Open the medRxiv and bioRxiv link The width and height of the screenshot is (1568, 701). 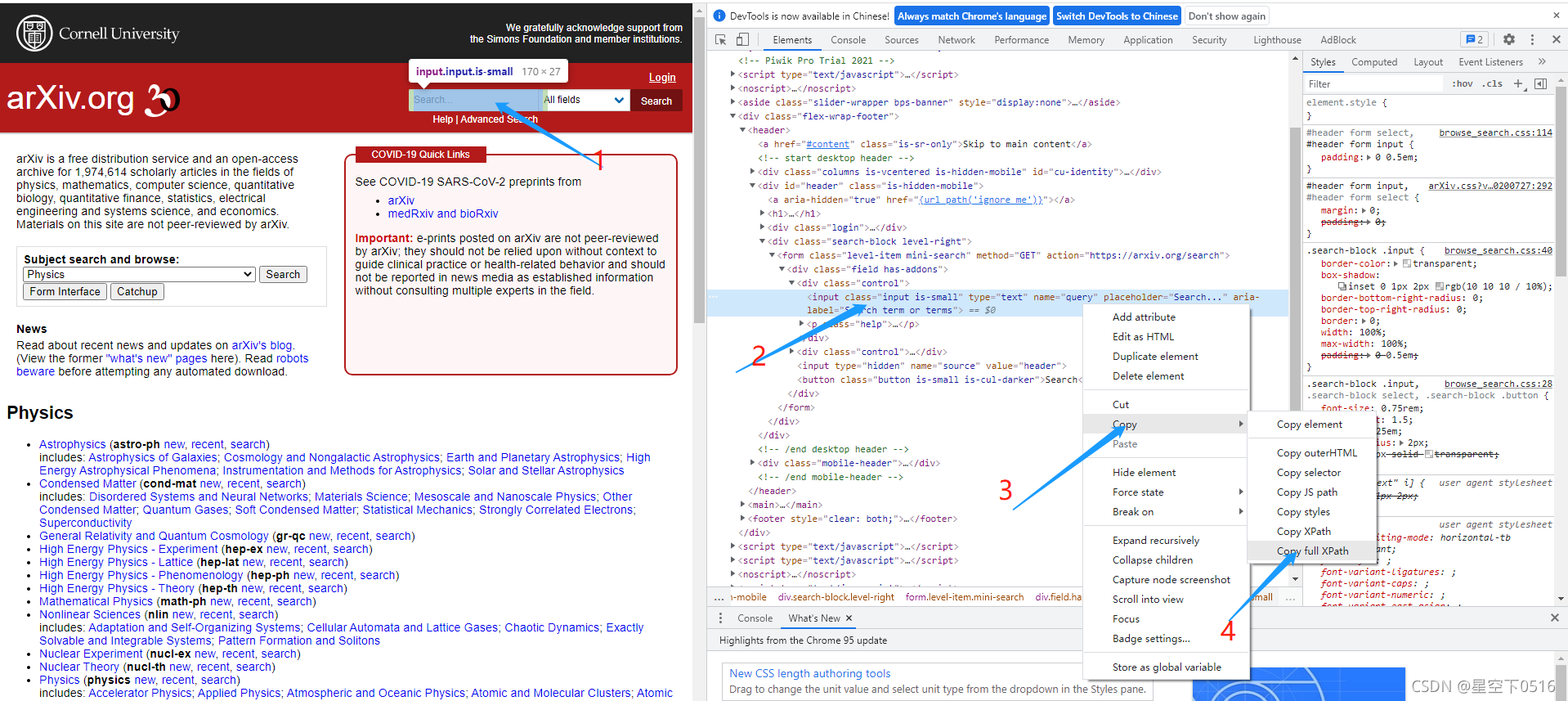[442, 213]
